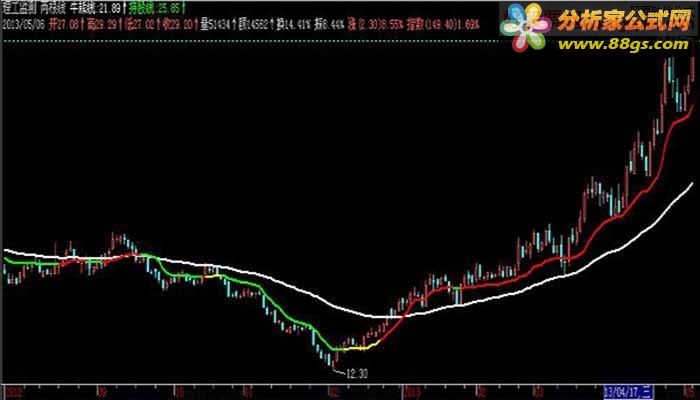The height and width of the screenshot is (400, 700).
Task: Click the high price 高29.29
Action: tap(102, 24)
